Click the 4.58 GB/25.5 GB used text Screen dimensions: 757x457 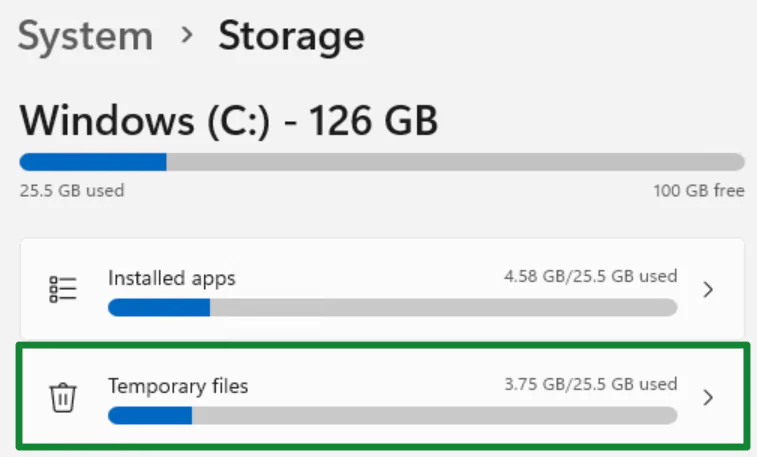590,276
